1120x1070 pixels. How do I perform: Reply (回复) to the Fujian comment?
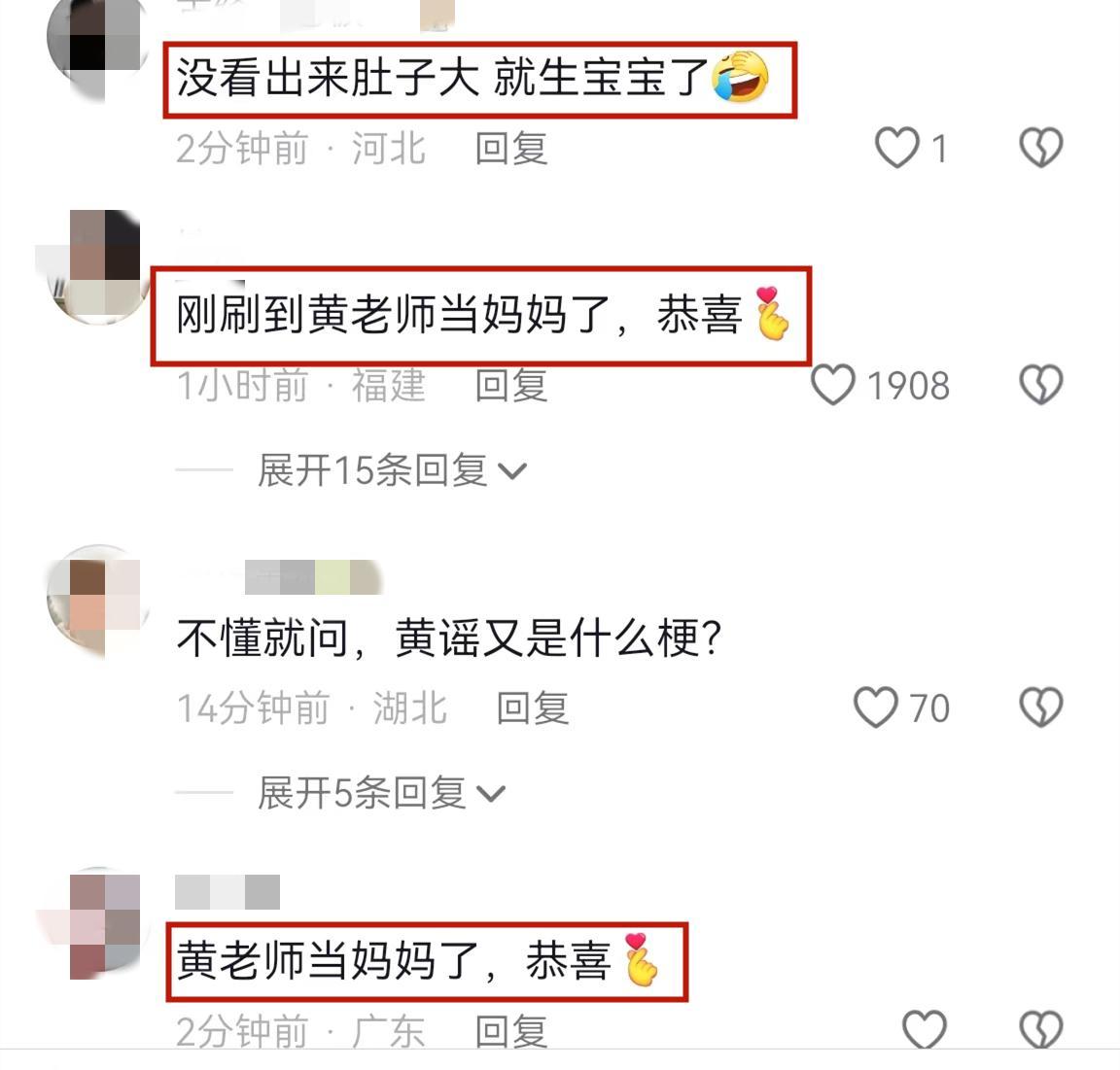coord(511,386)
